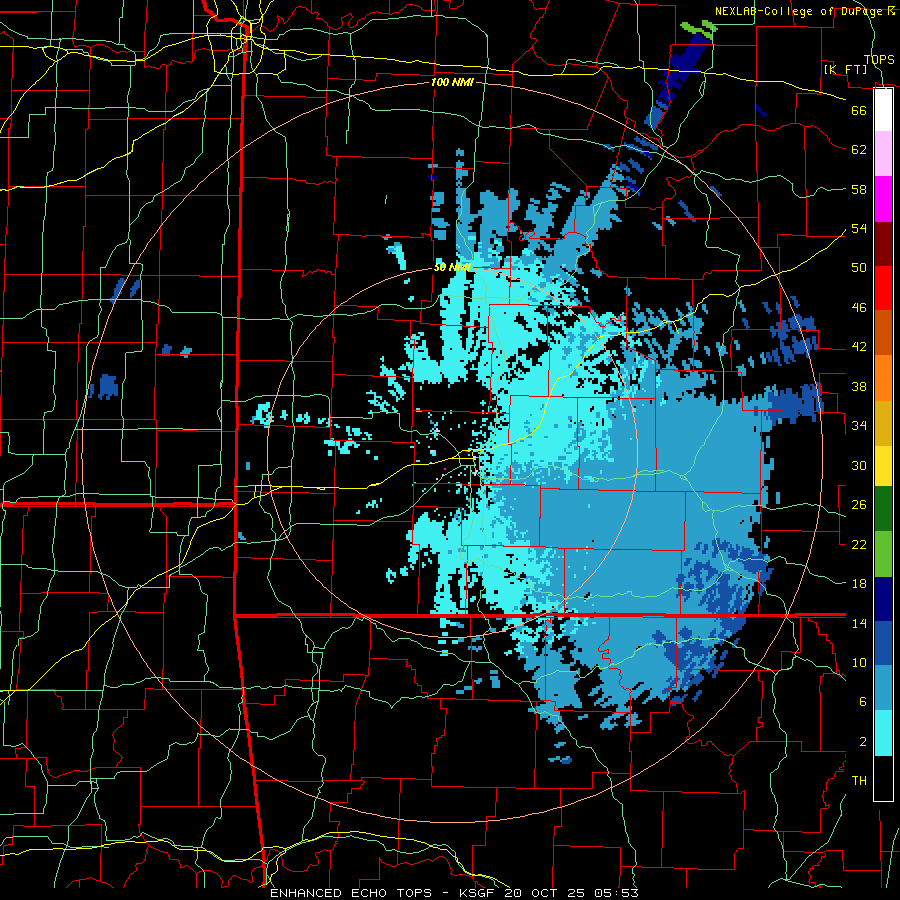Viewport: 900px width, 900px height.
Task: Click the '100 NMI' range ring label
Action: (x=452, y=82)
